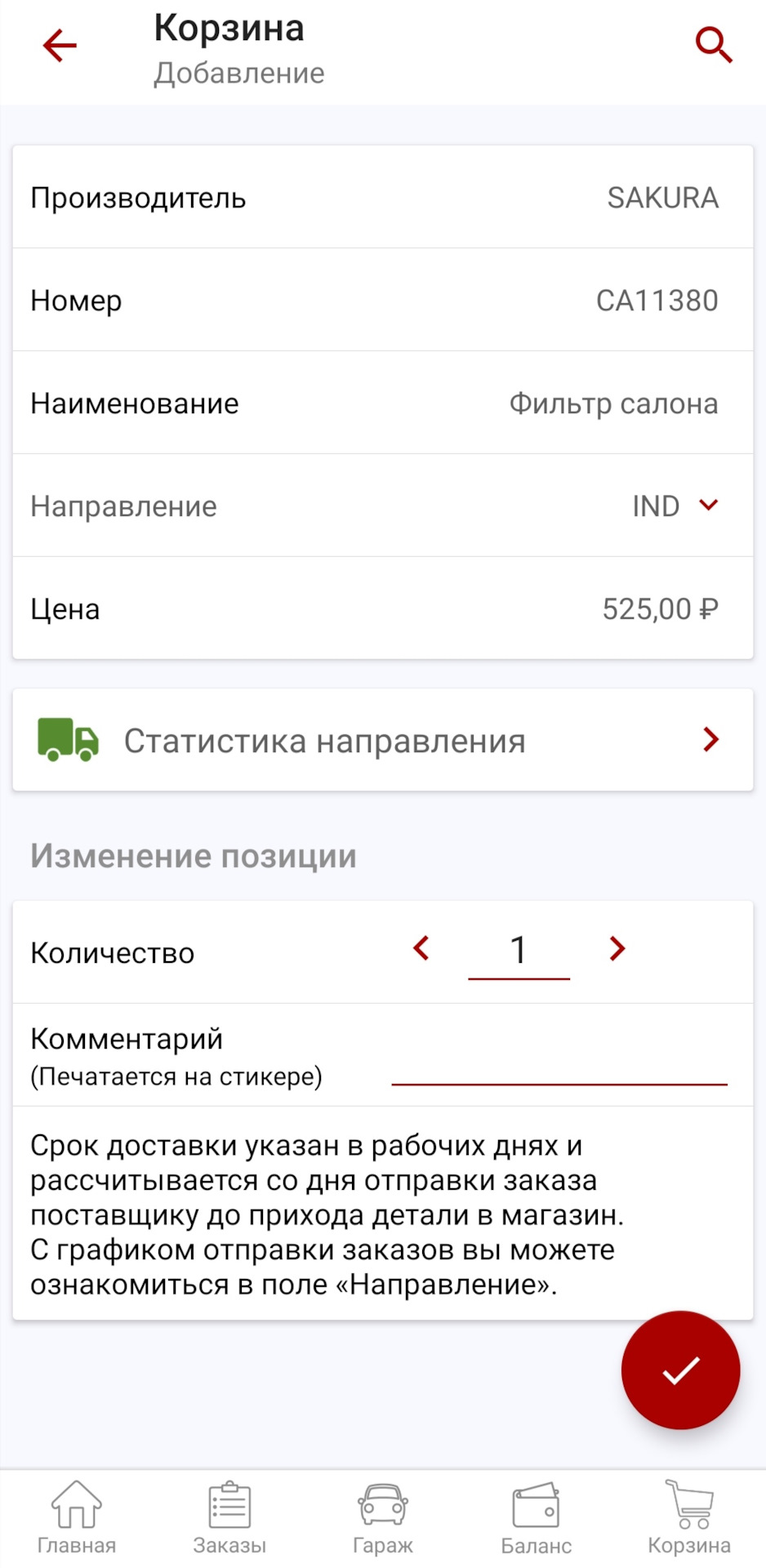Open the Корзина cart tab
The image size is (766, 1568).
(688, 1518)
